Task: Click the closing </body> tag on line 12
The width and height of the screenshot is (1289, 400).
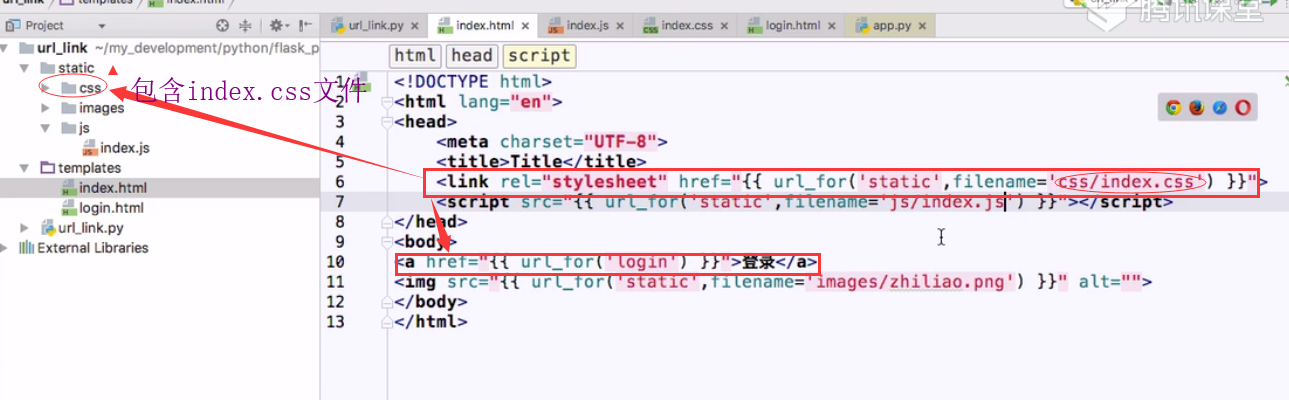Action: coord(431,302)
